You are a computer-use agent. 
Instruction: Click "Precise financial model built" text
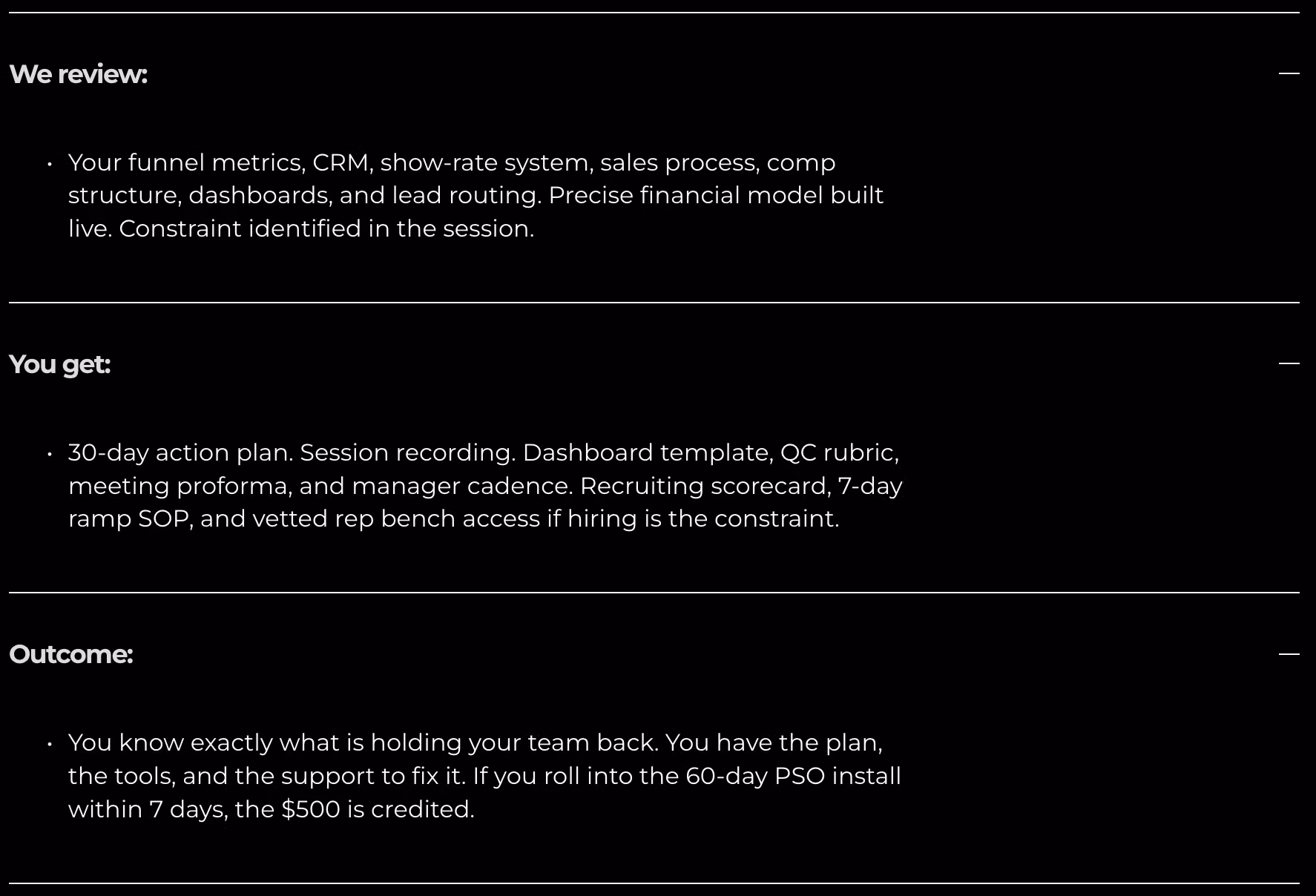(716, 195)
